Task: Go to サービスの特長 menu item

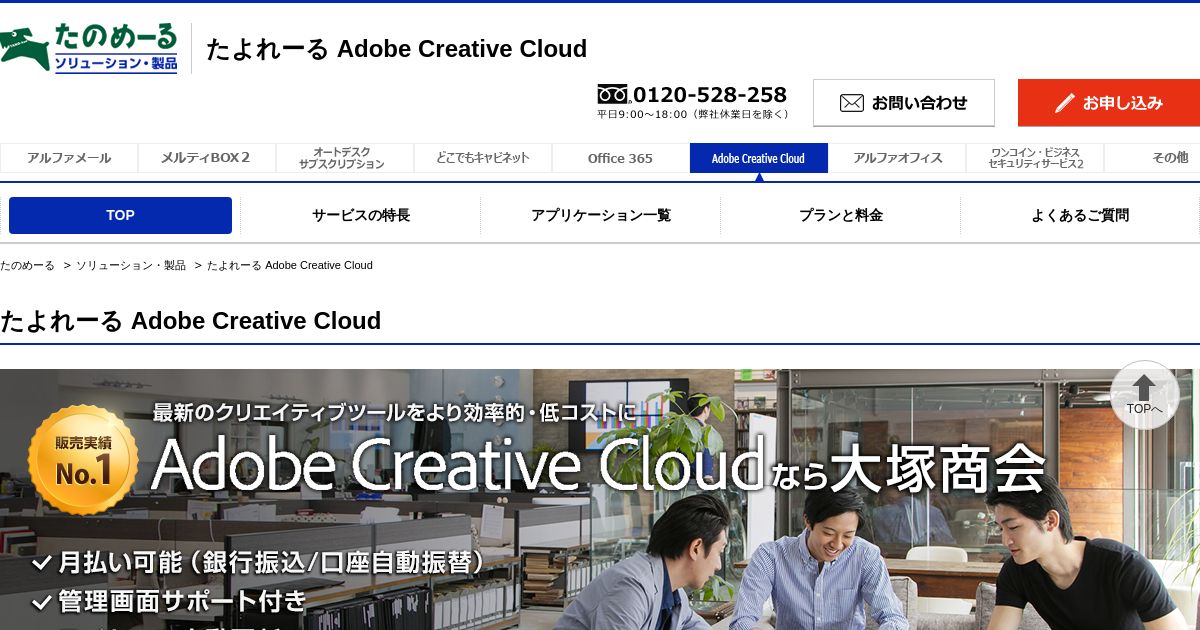Action: pyautogui.click(x=361, y=215)
